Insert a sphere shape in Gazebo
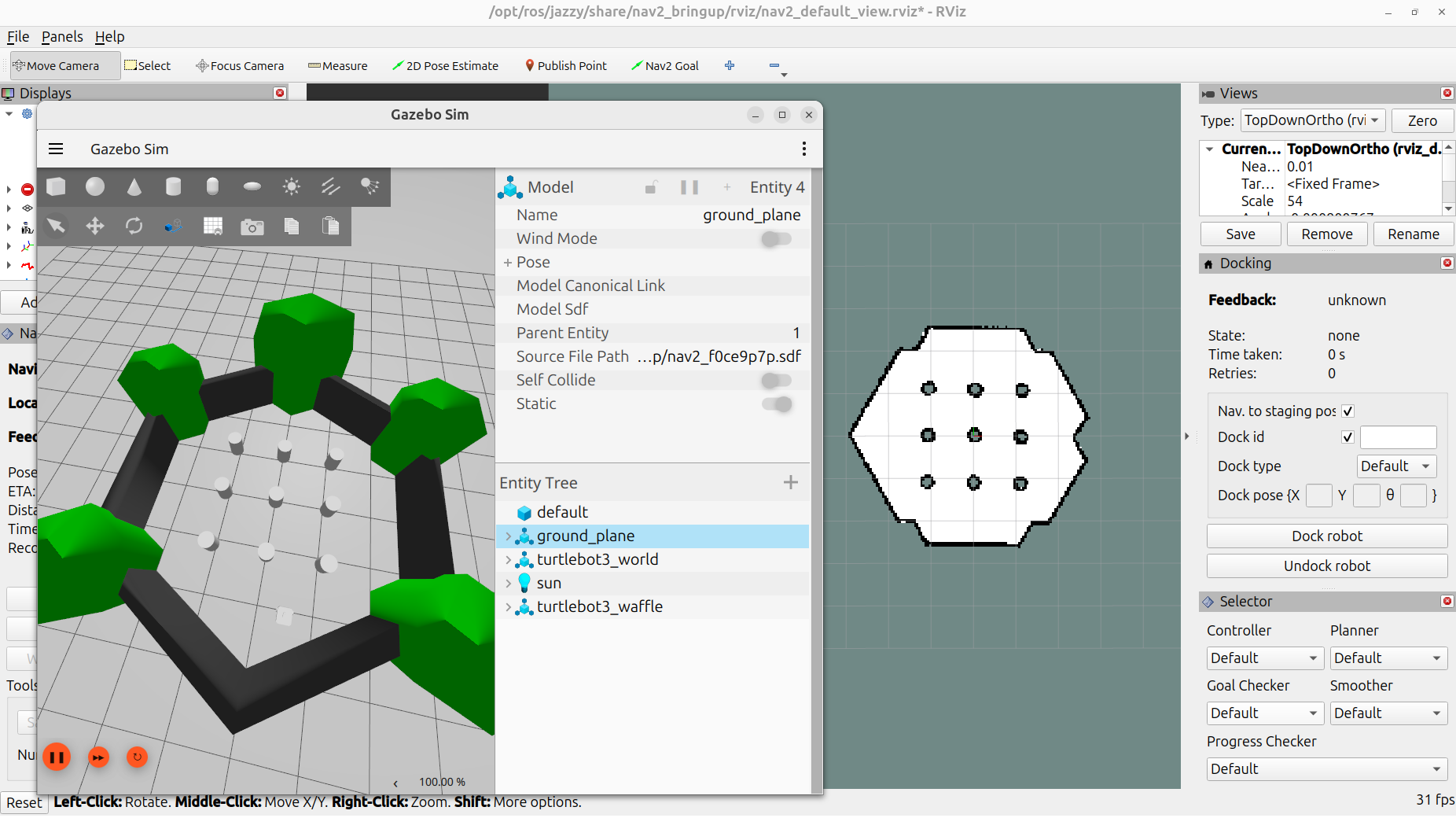This screenshot has height=818, width=1456. point(95,186)
